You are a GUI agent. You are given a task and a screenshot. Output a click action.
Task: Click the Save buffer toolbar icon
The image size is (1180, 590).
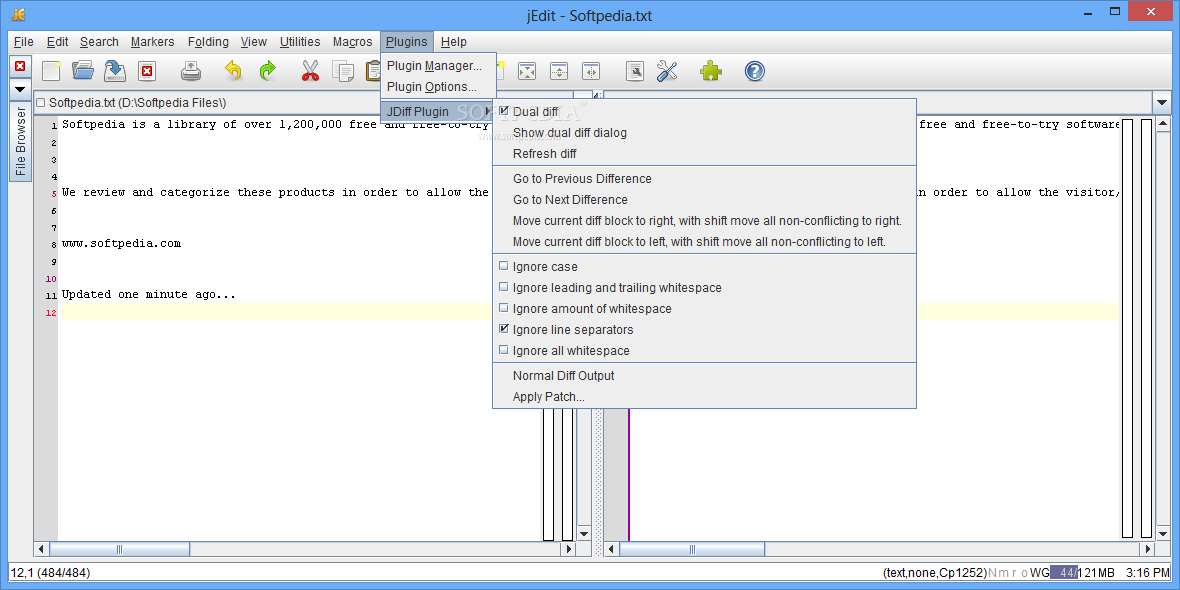[114, 71]
